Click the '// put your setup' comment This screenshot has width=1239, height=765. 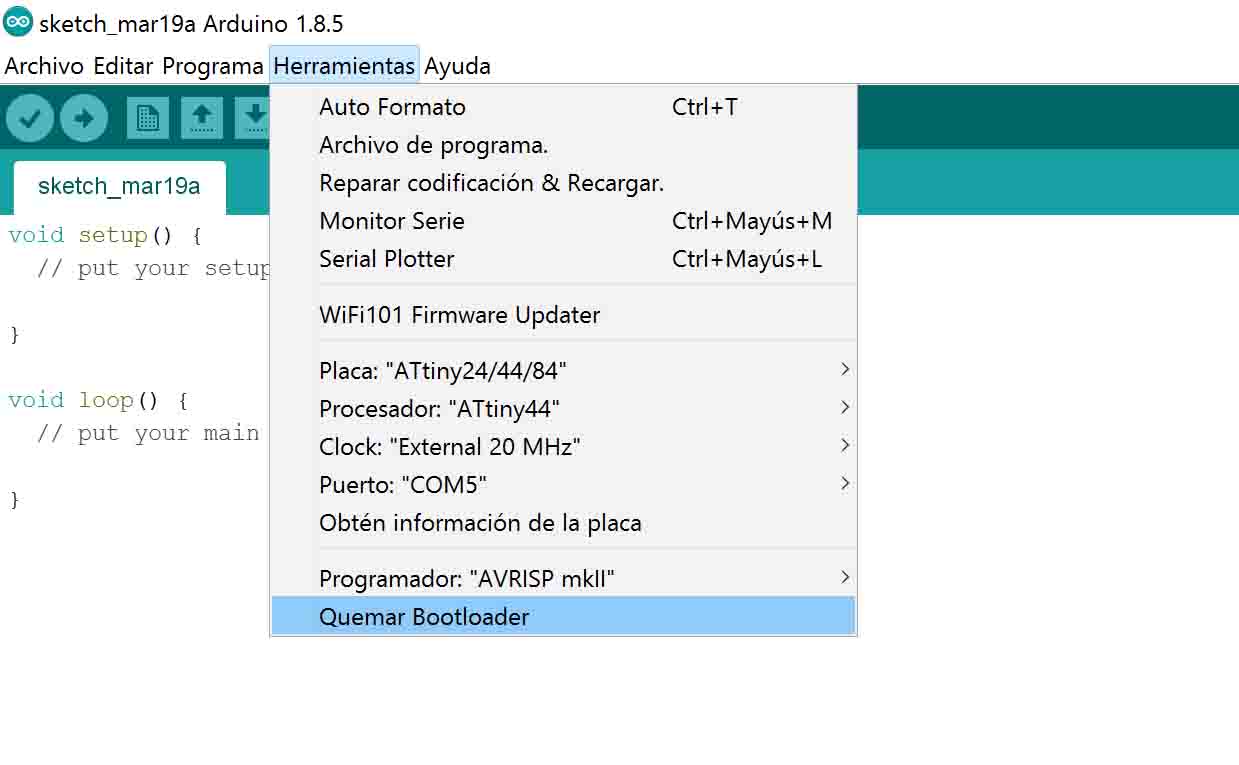(153, 269)
